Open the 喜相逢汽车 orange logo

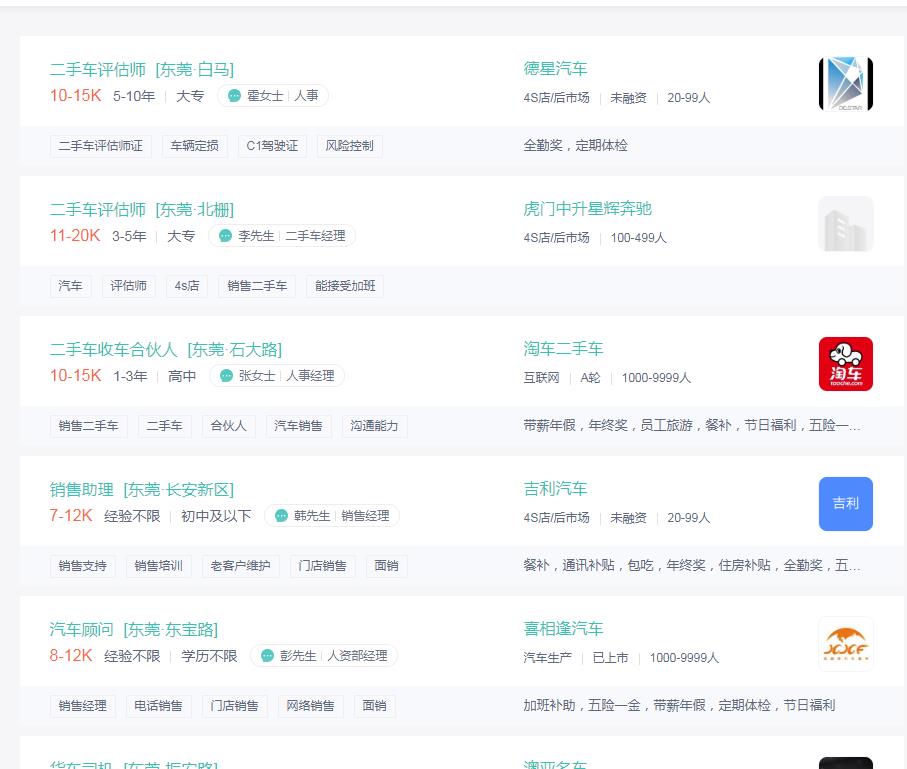[x=846, y=644]
